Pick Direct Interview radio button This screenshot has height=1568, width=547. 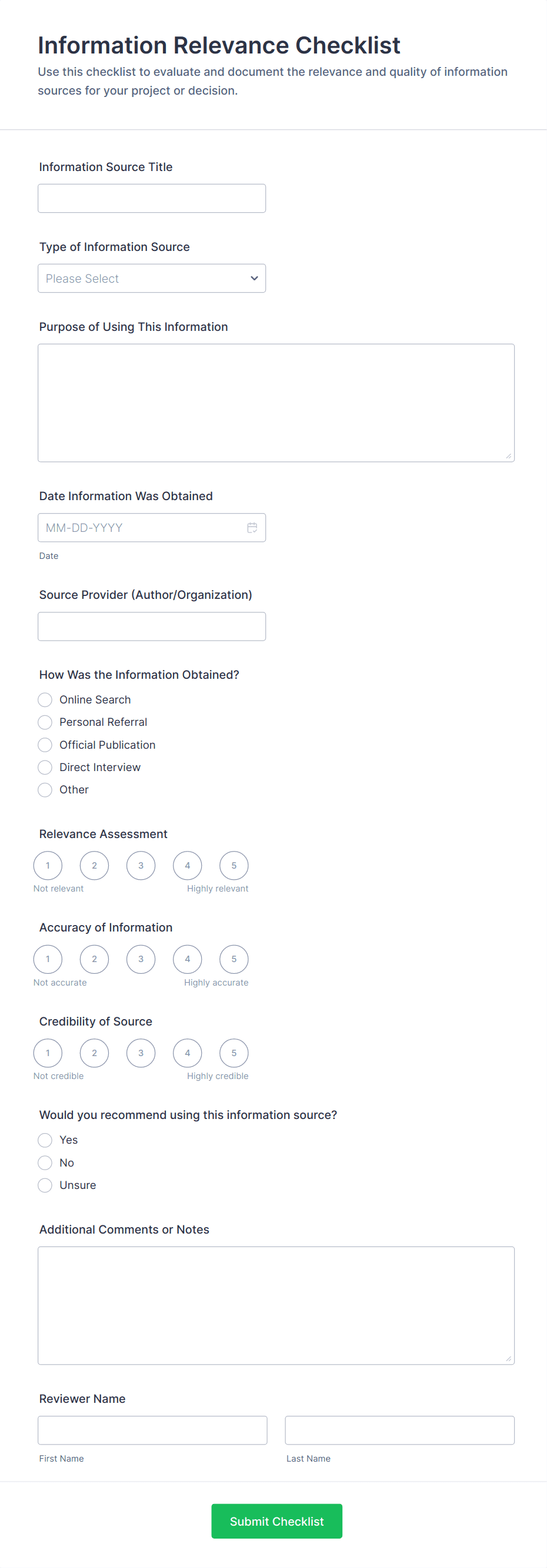45,767
